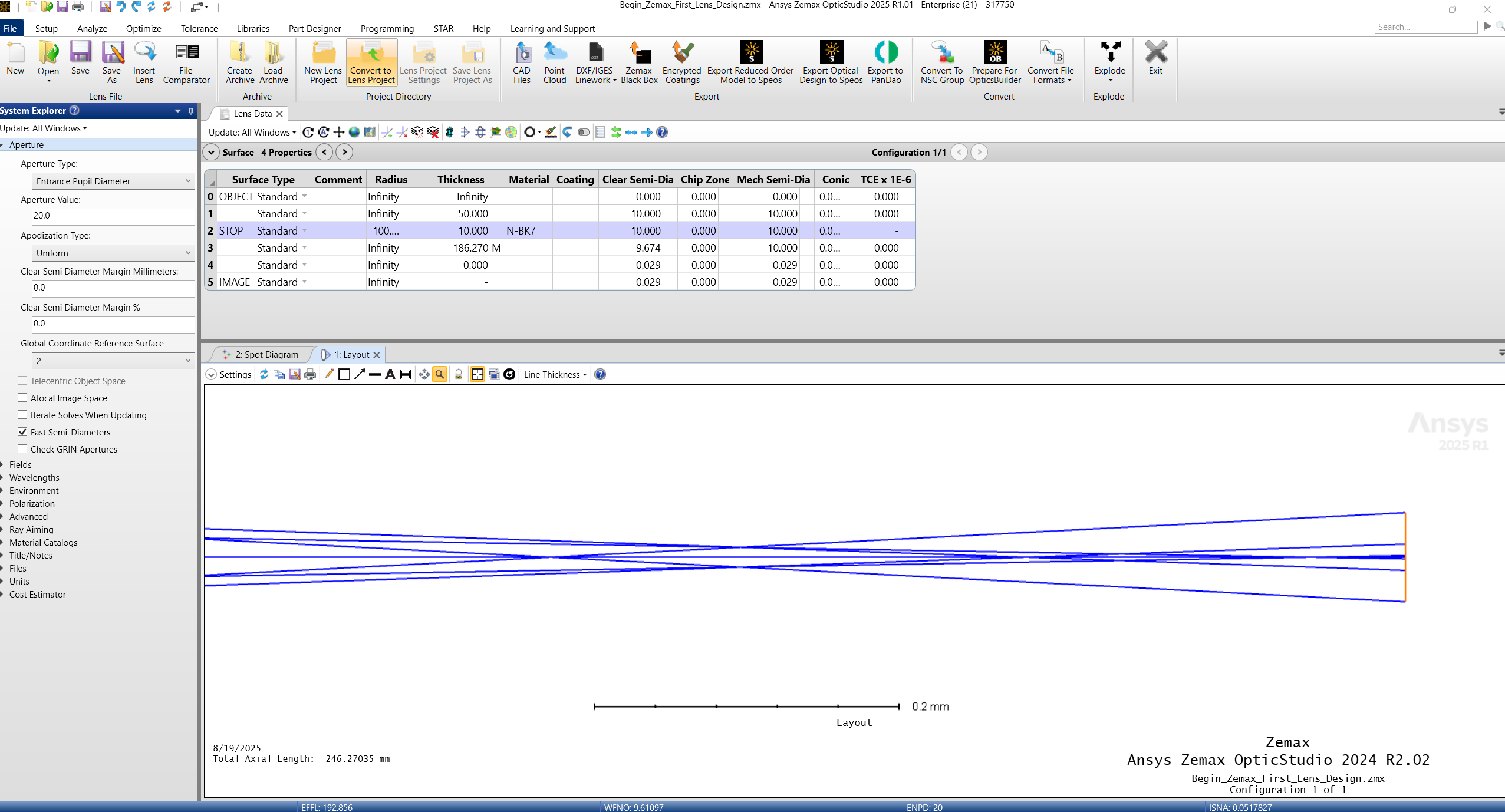1505x812 pixels.
Task: Enable Afocal Image Space checkbox
Action: (x=23, y=398)
